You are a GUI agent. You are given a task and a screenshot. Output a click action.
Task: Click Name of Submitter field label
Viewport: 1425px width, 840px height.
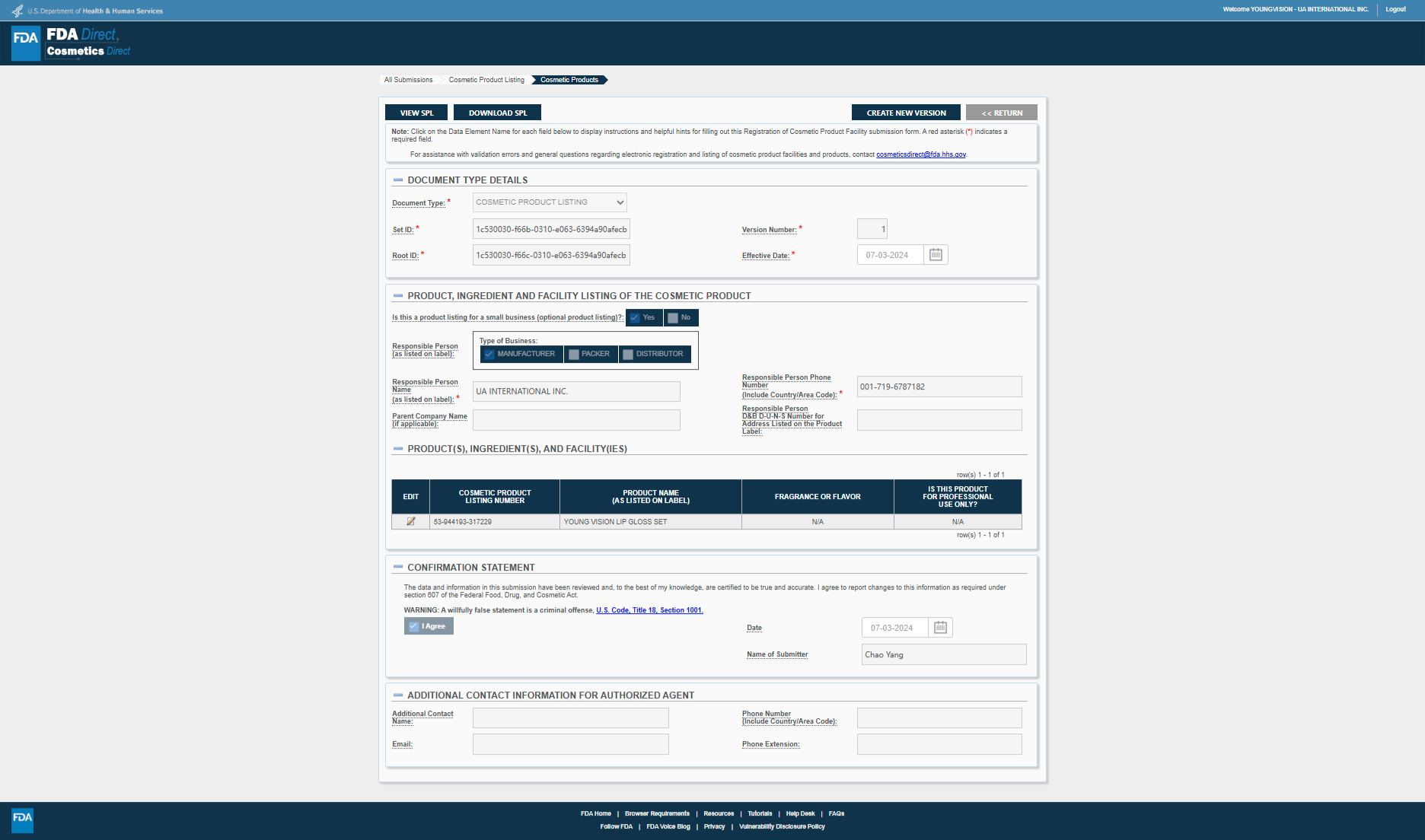click(777, 654)
